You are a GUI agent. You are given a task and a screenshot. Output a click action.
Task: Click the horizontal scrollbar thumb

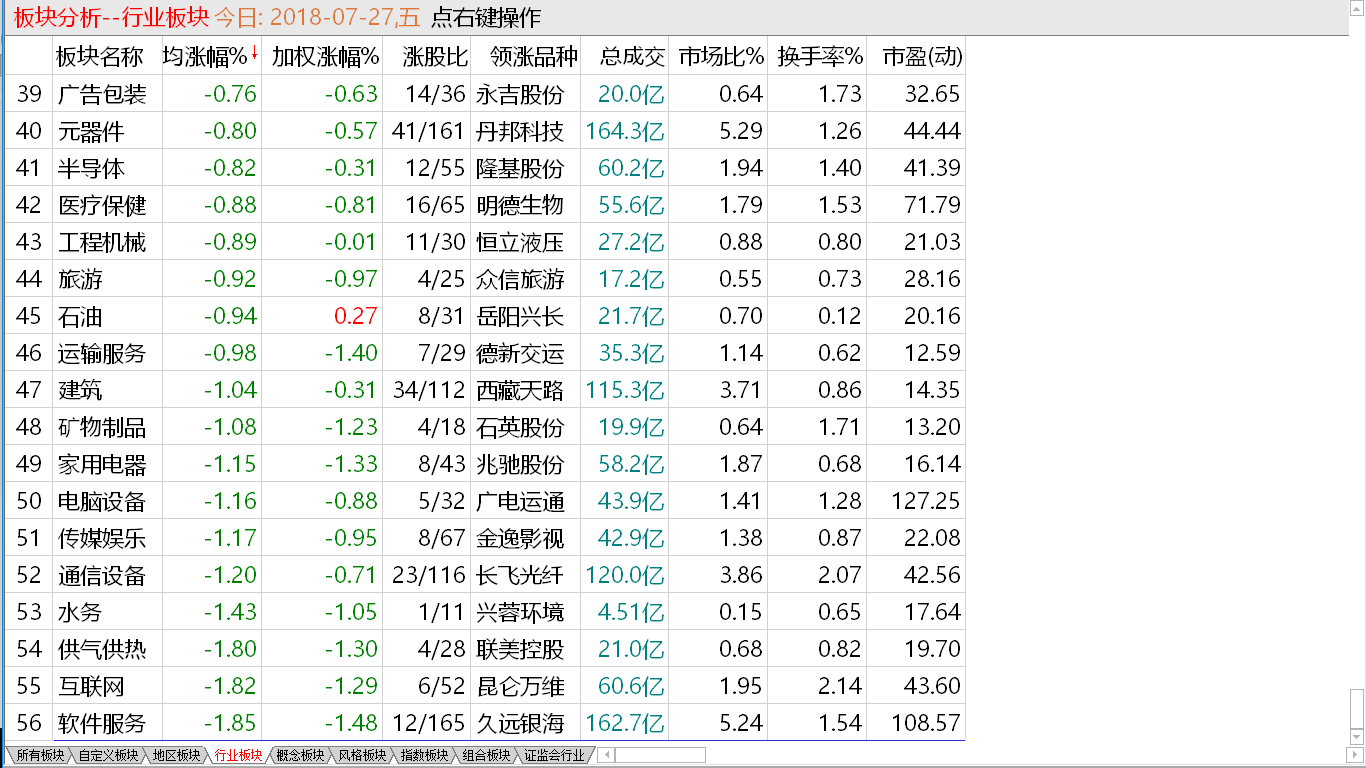(x=660, y=755)
